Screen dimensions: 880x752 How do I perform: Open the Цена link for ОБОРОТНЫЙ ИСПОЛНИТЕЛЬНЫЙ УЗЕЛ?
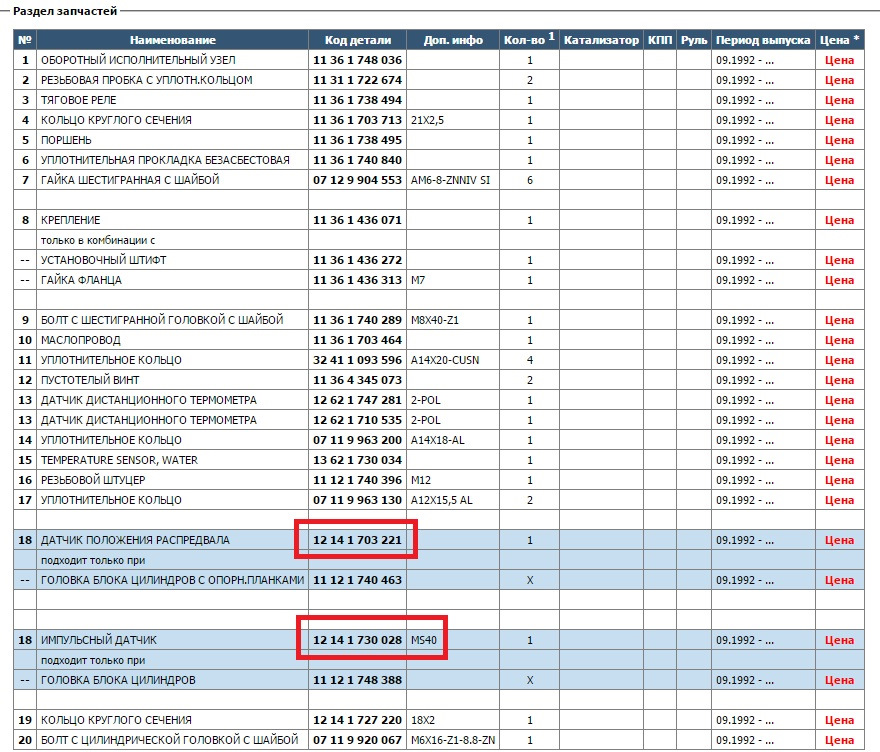pyautogui.click(x=839, y=60)
